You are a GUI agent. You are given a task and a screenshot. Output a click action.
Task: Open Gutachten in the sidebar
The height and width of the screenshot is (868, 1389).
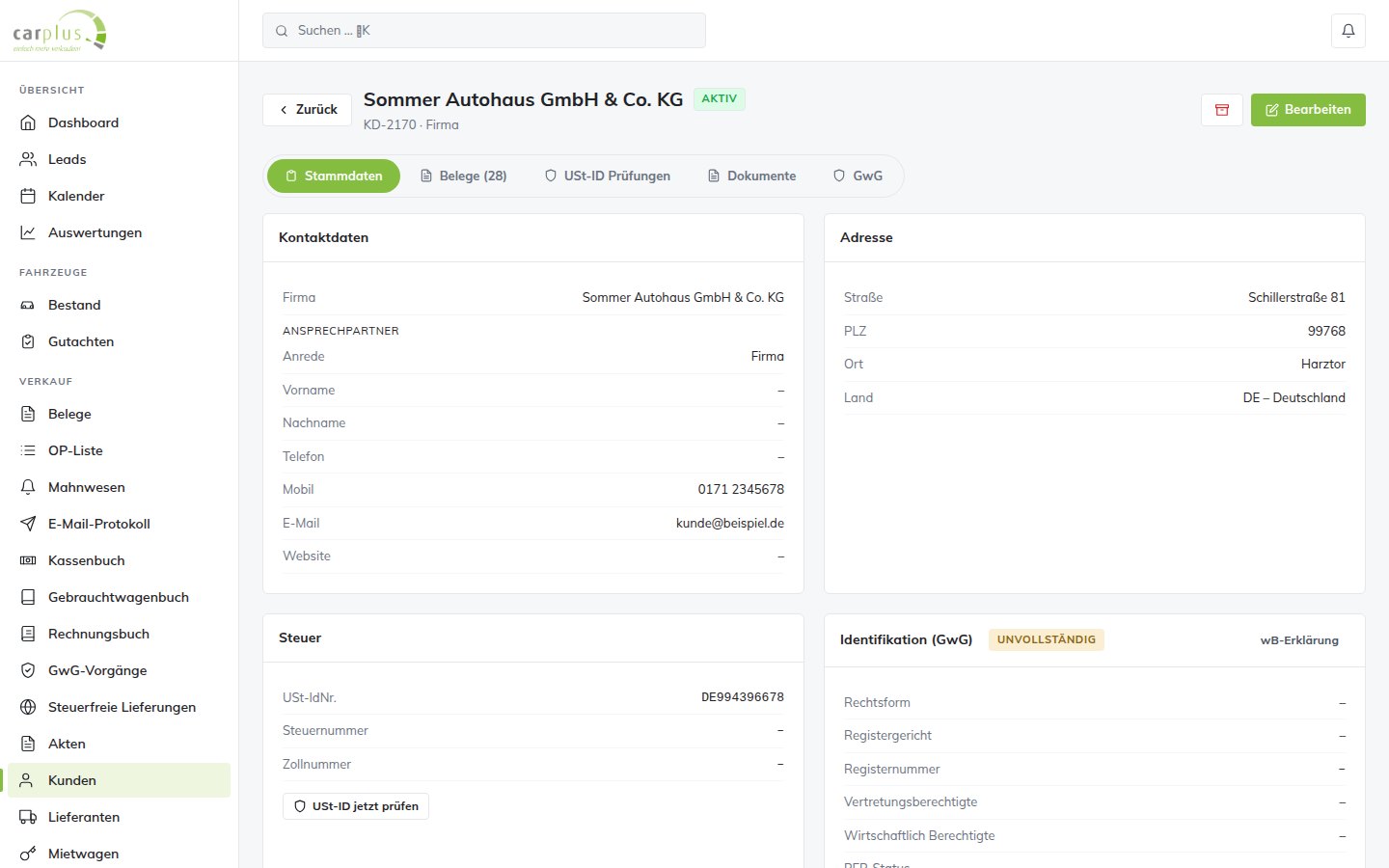point(119,341)
